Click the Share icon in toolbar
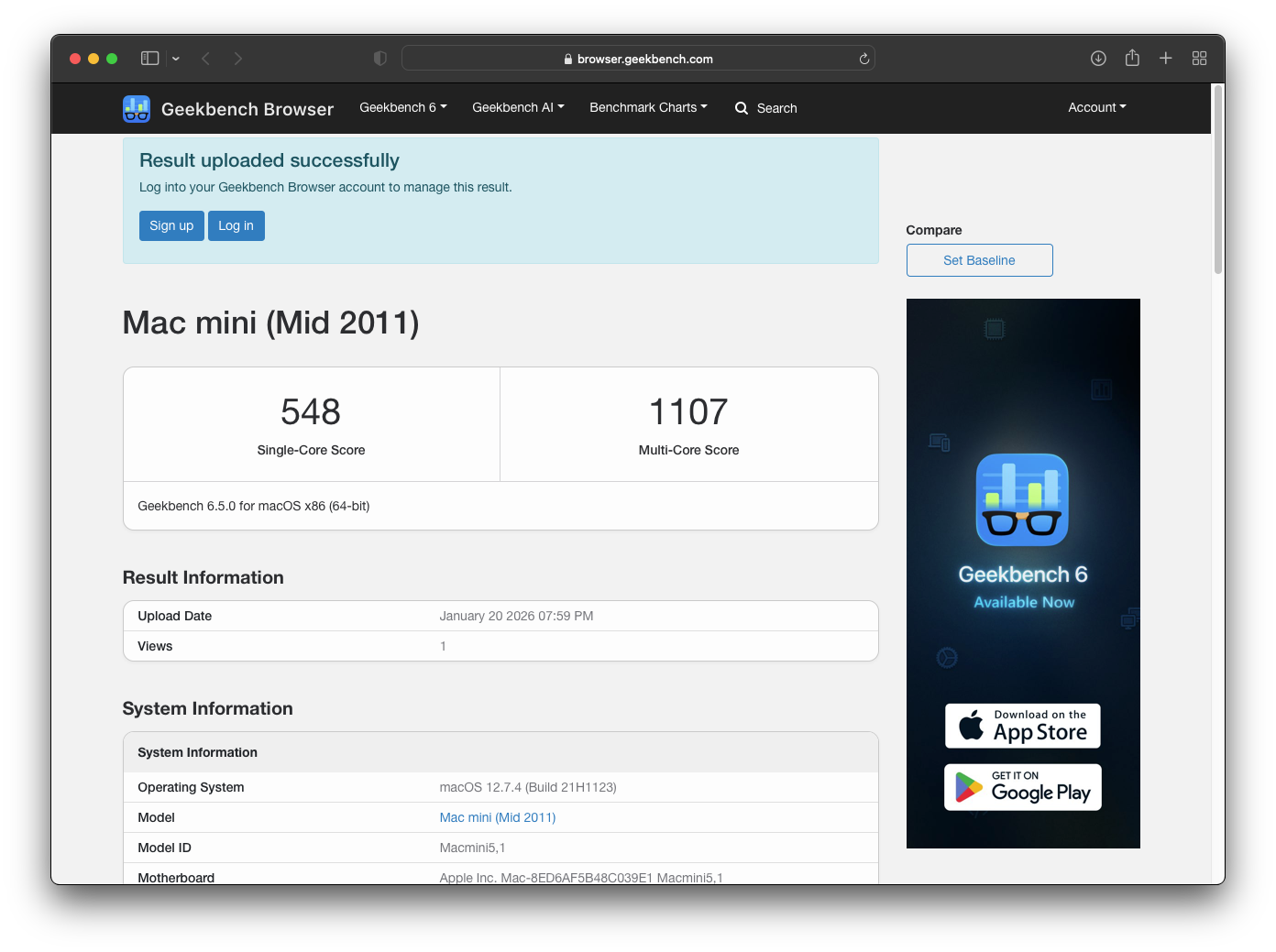Screen dimensions: 1276x952 point(1132,59)
